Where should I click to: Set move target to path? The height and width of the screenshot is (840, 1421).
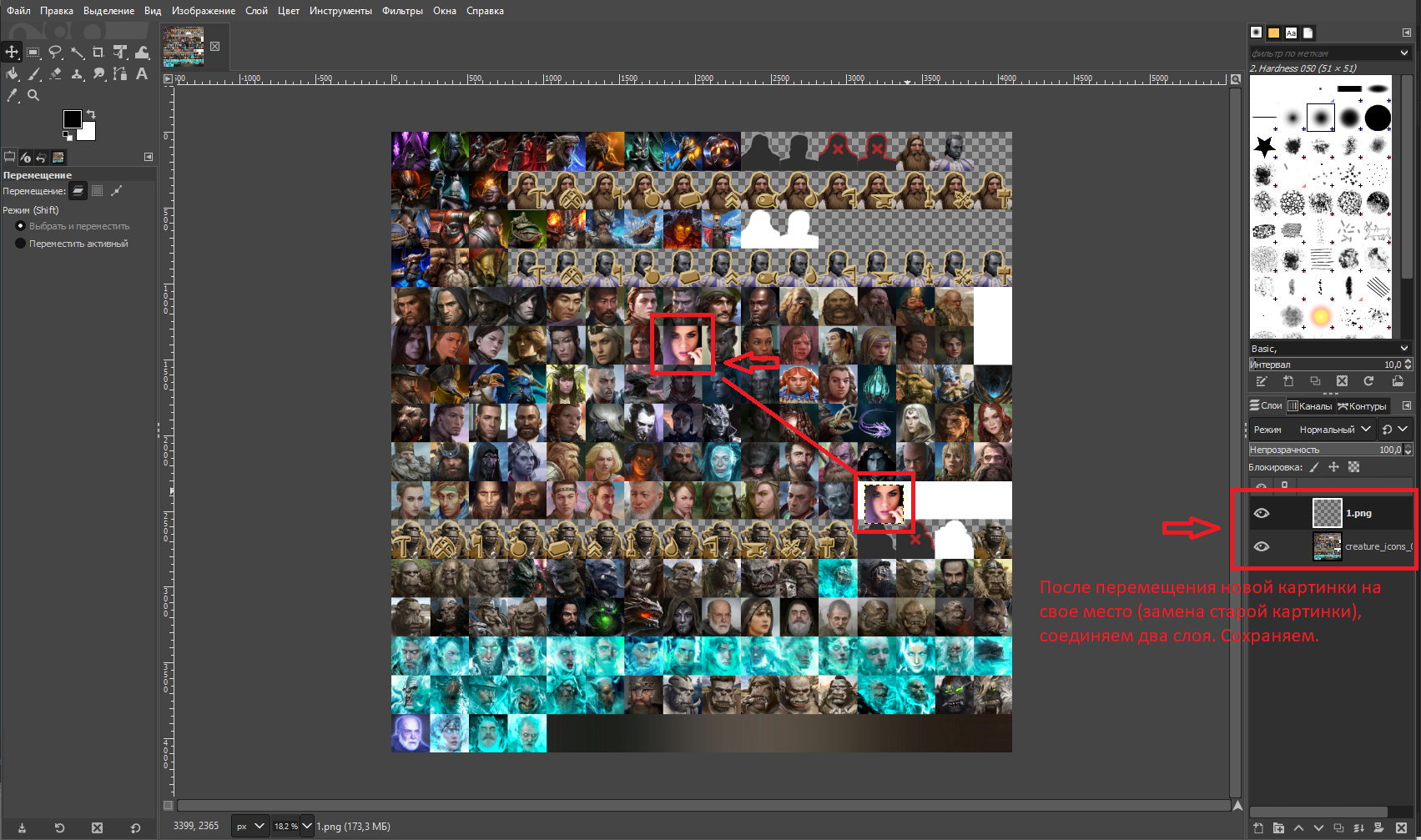click(x=117, y=191)
